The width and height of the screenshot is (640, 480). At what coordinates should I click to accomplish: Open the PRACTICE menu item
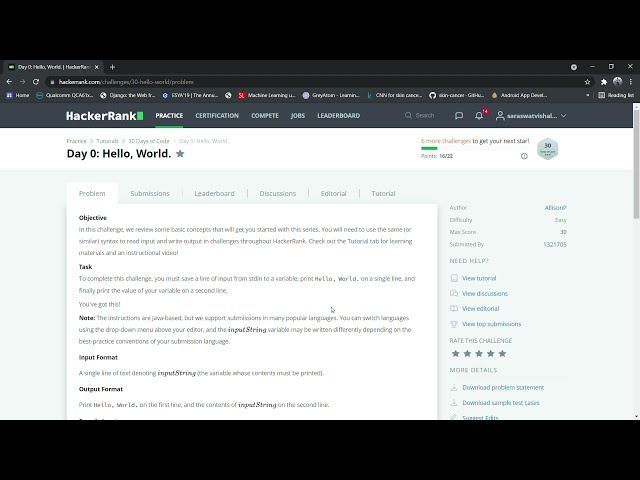point(169,116)
